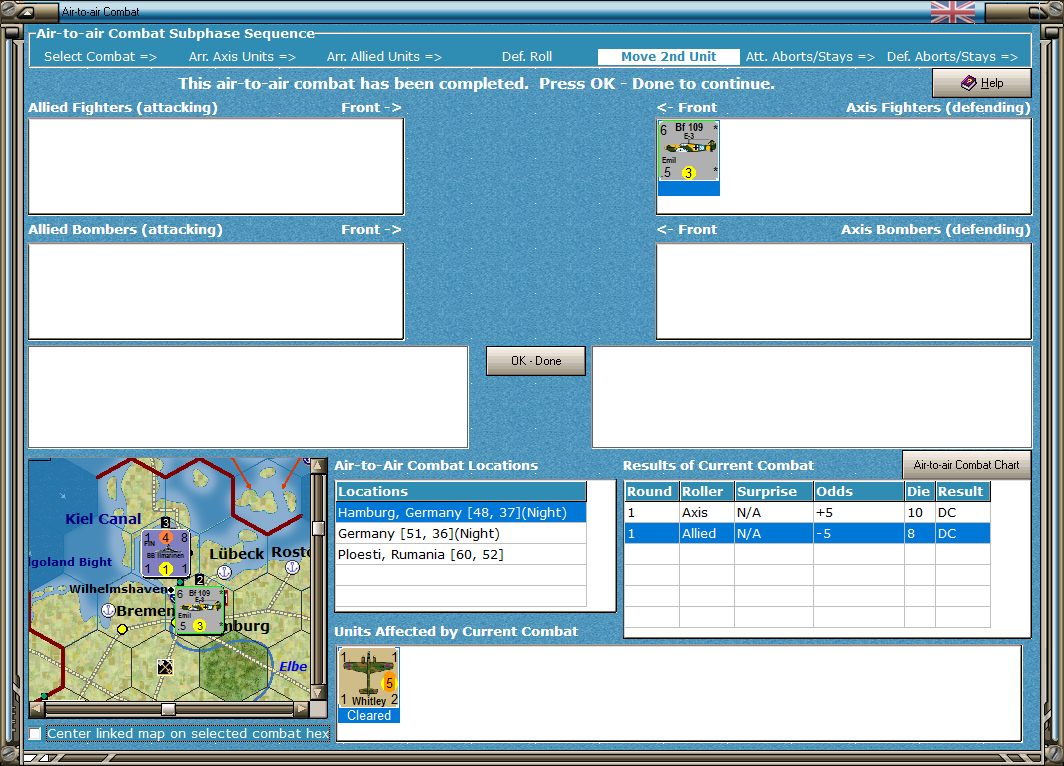Click the Move 2nd Unit subphase step
The image size is (1064, 766).
[668, 57]
